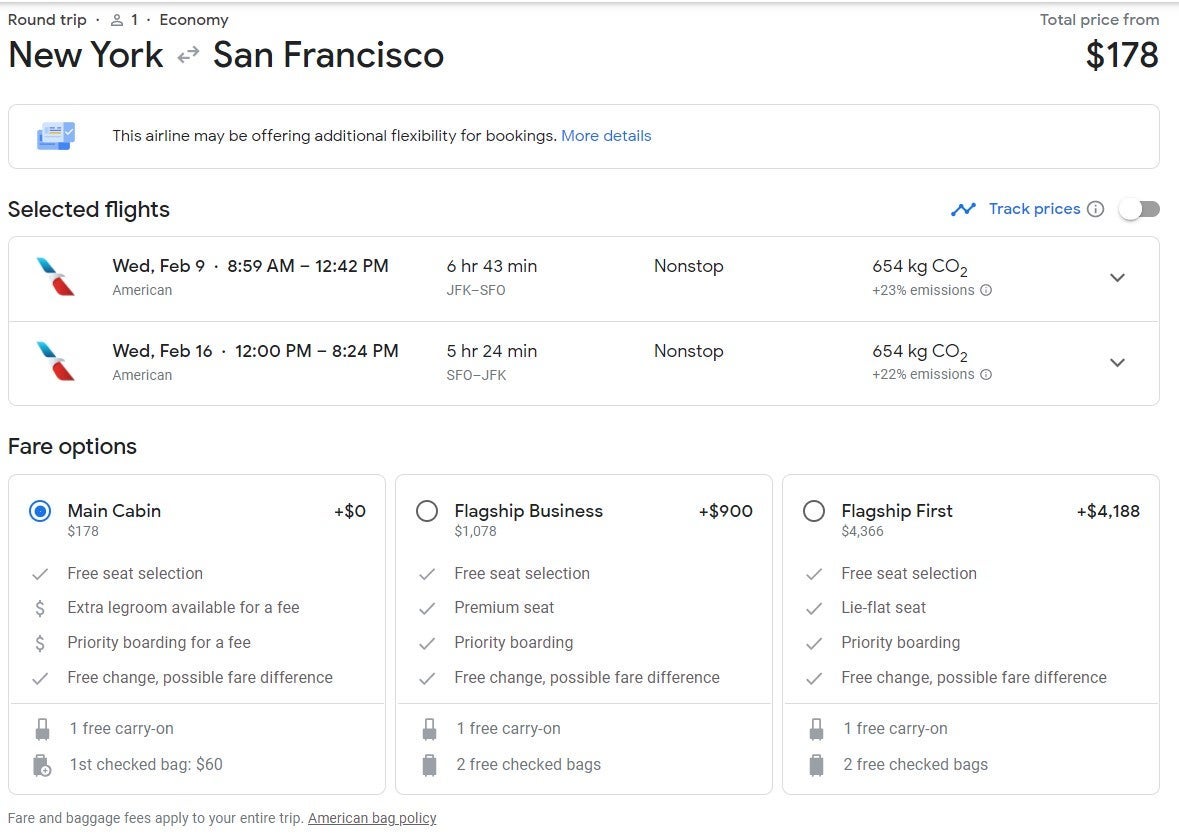The width and height of the screenshot is (1179, 835).
Task: Click the emissions info icon for Feb 16 flight
Action: point(986,375)
